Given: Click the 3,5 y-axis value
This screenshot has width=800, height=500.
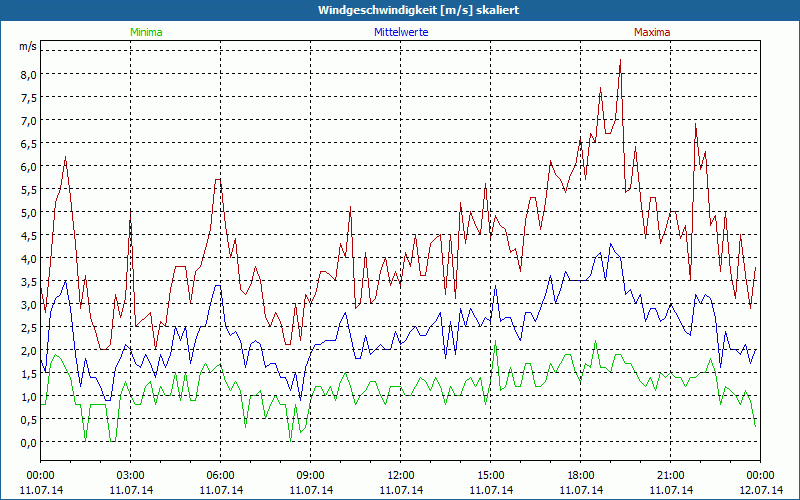Looking at the screenshot, I should pyautogui.click(x=29, y=281).
